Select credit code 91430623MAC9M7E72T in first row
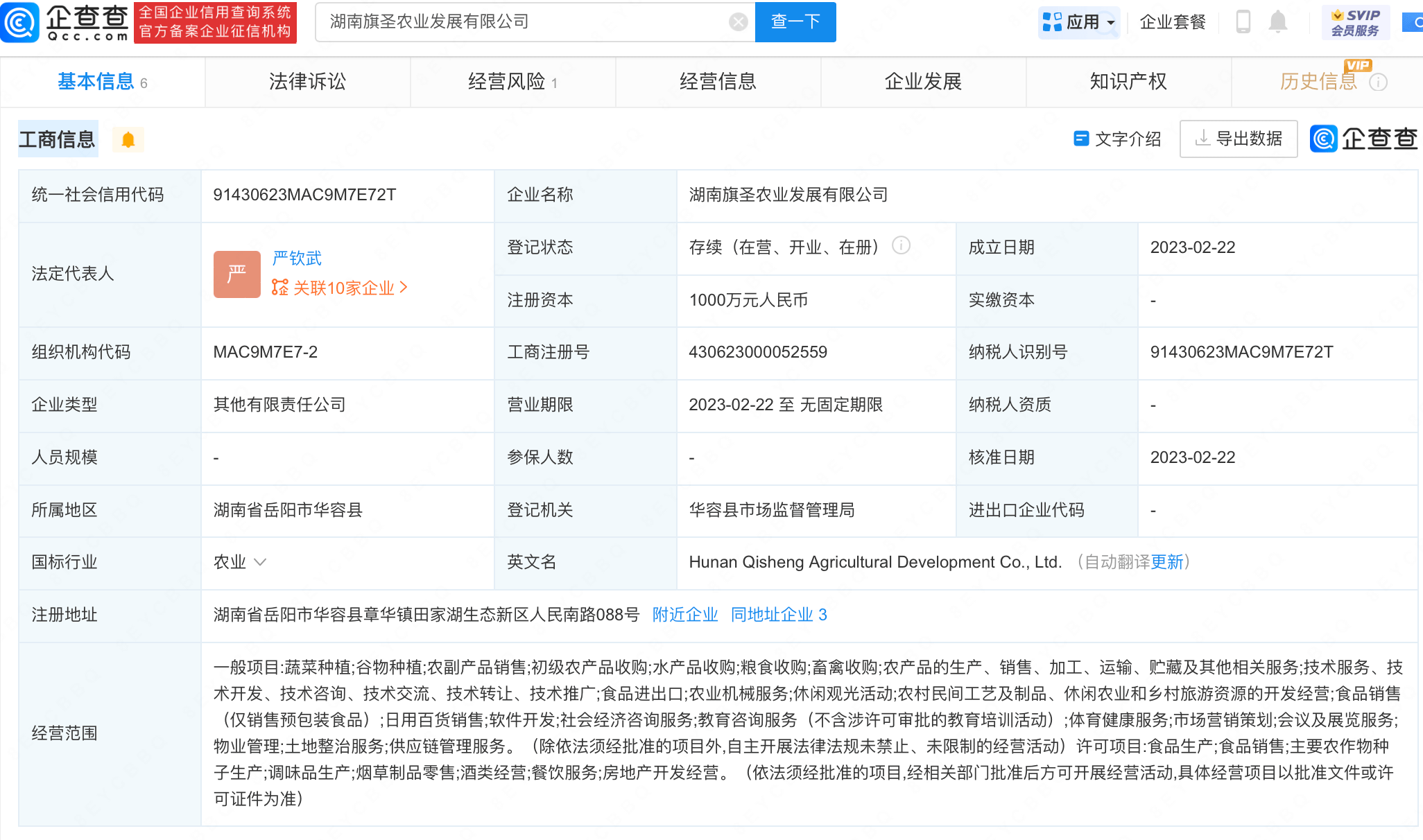 [304, 195]
